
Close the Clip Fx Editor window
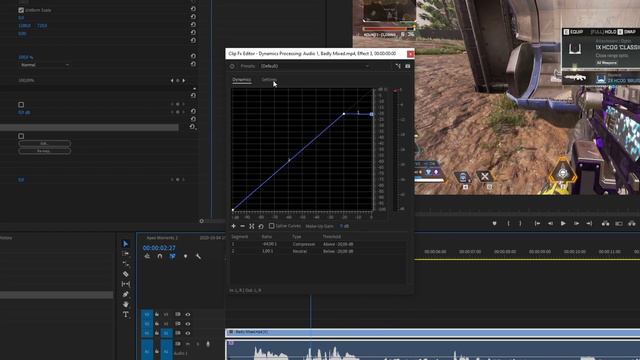point(410,53)
